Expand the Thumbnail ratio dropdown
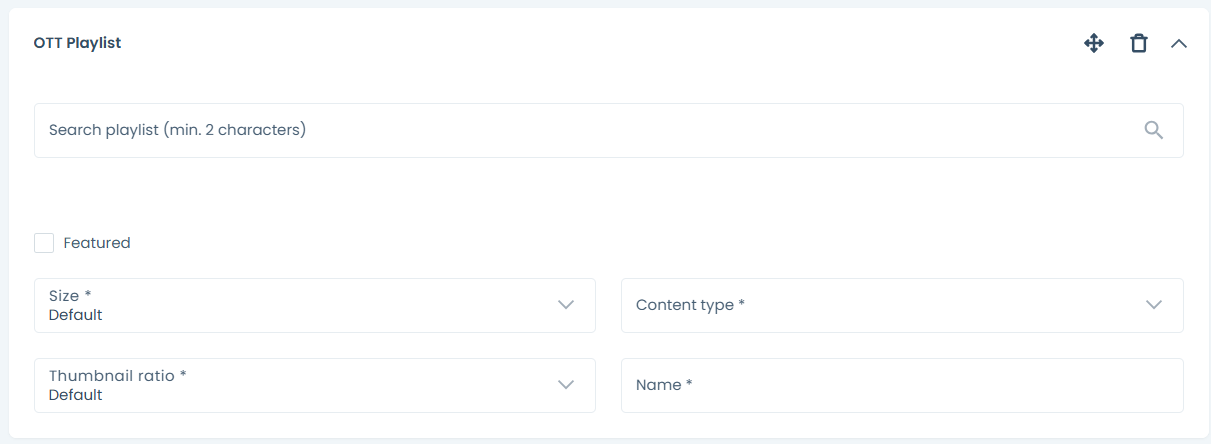This screenshot has height=444, width=1211. pos(300,385)
